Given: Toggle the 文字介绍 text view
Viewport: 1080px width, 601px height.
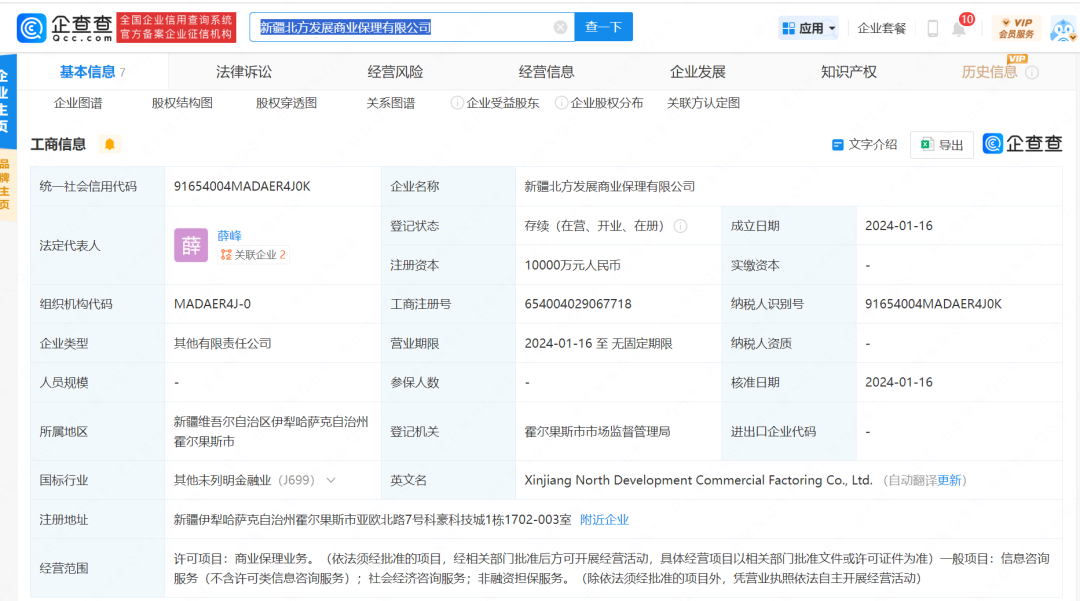Looking at the screenshot, I should click(864, 145).
